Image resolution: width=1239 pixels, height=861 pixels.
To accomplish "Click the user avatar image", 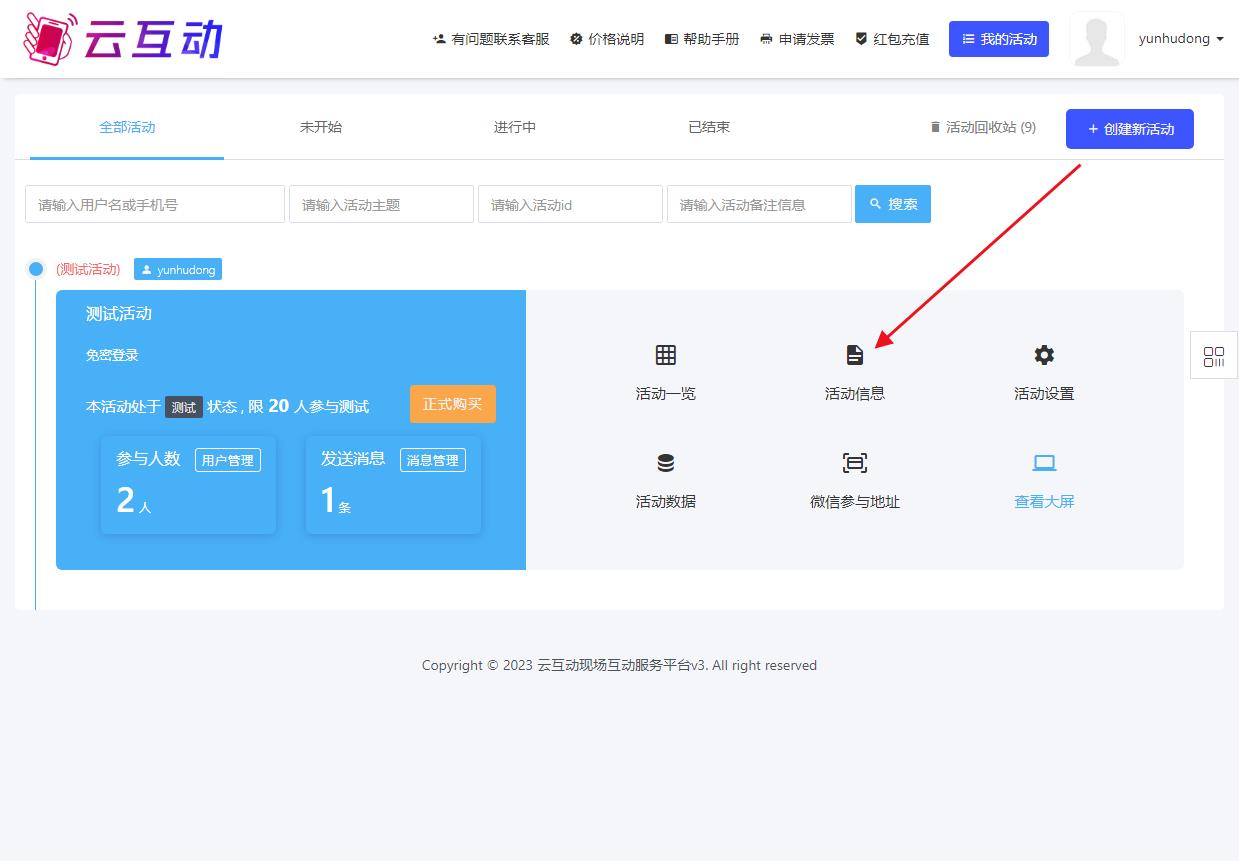I will [1096, 40].
